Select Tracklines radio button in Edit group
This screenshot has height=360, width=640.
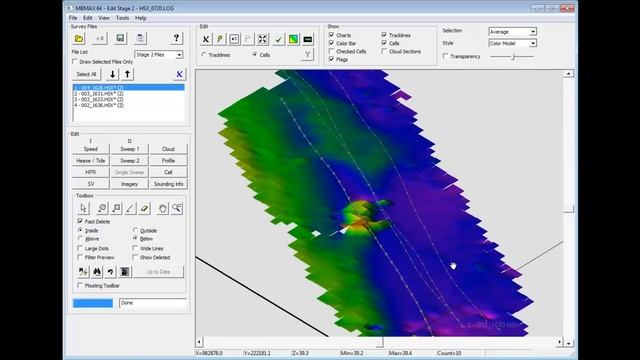(x=204, y=54)
